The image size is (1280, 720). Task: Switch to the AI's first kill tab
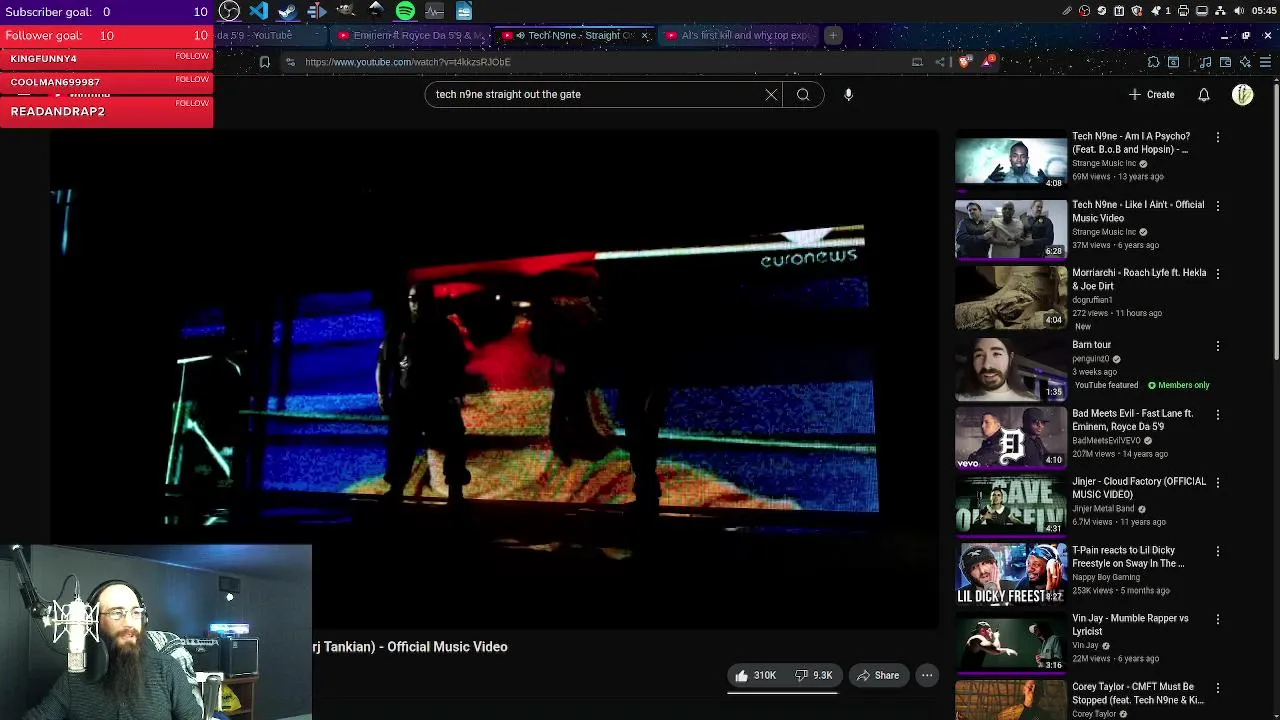click(738, 35)
